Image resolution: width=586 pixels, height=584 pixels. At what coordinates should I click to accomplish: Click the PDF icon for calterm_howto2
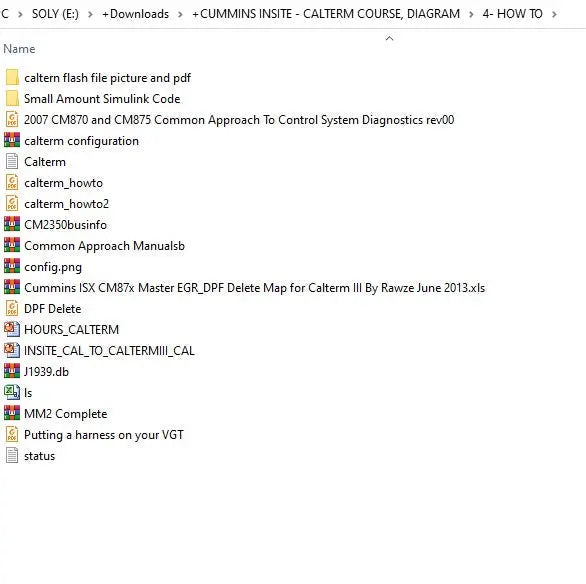pos(12,204)
